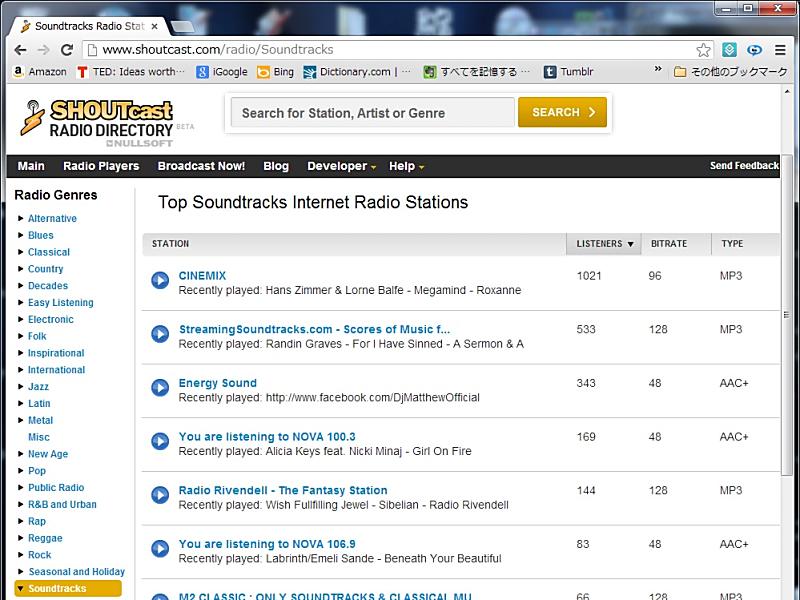Bookmark this page with the star
This screenshot has width=800, height=600.
[703, 50]
